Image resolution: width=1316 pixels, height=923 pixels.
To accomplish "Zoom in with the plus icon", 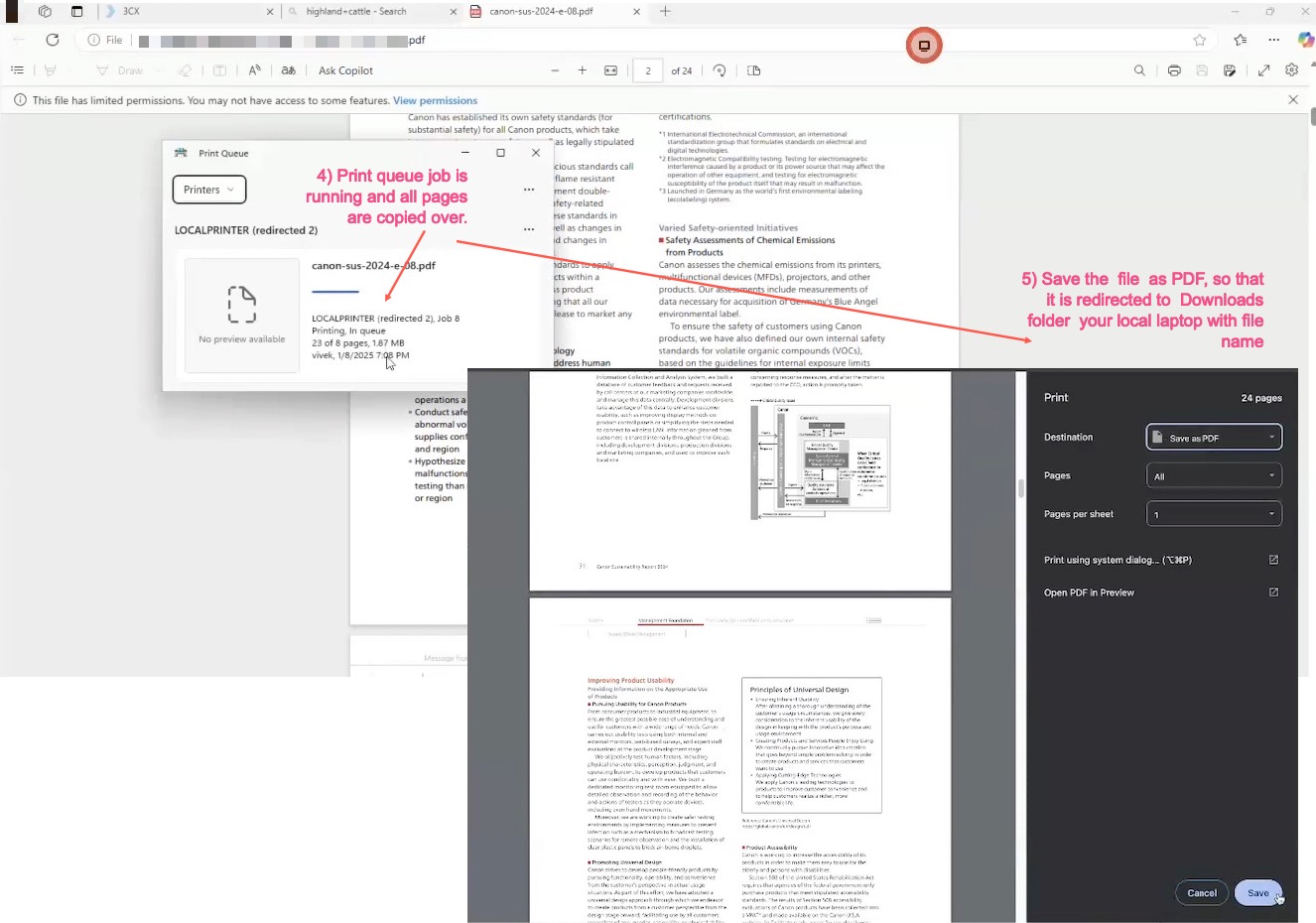I will point(583,70).
